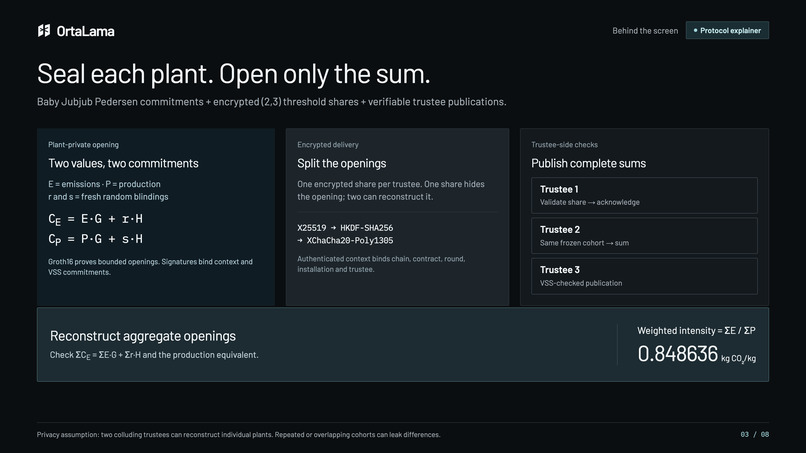Click the 'E = emissions · P = production' line
Screen dimensions: 806x453
pyautogui.click(x=104, y=184)
